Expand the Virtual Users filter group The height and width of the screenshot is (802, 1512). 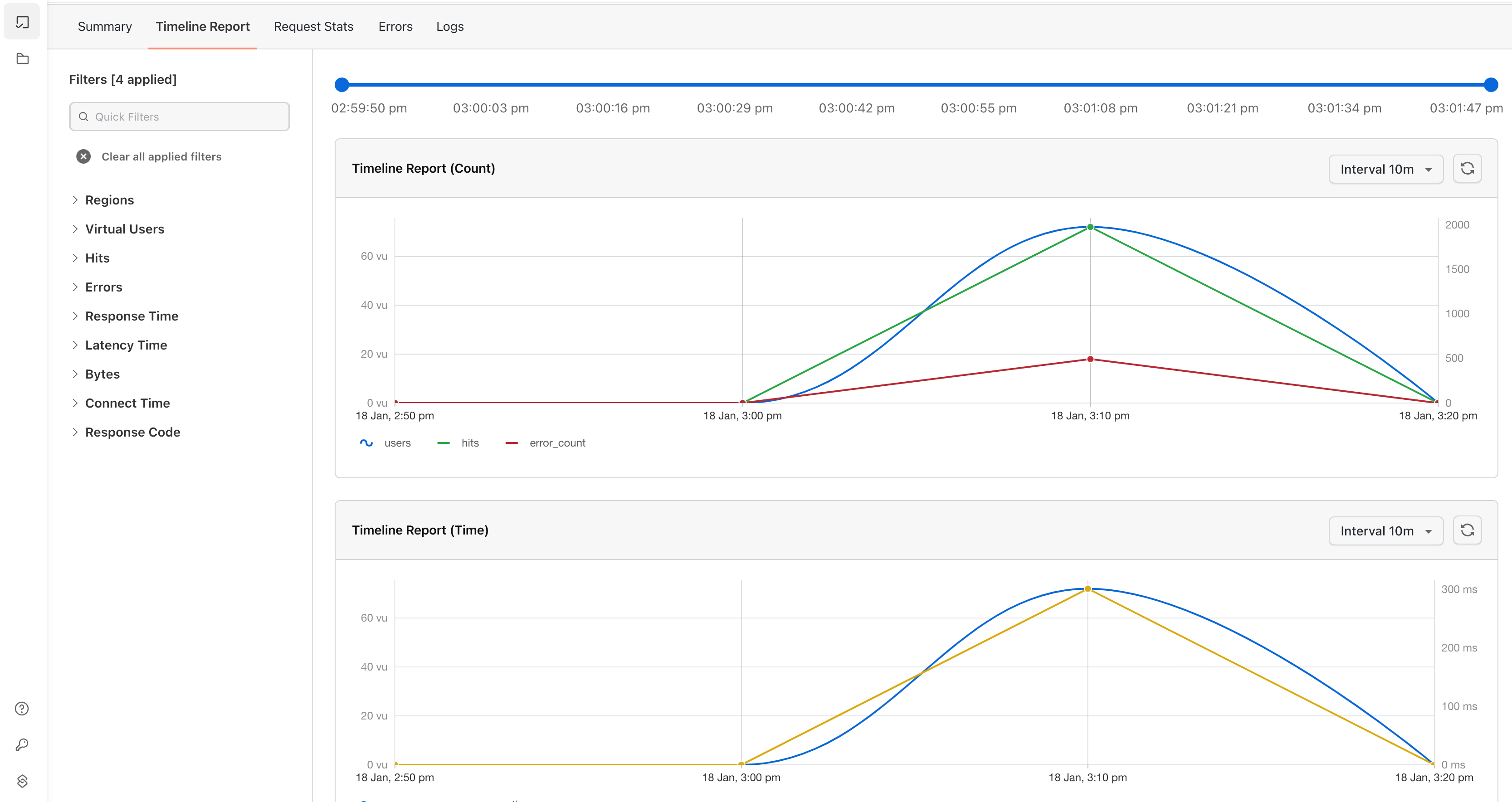point(124,229)
